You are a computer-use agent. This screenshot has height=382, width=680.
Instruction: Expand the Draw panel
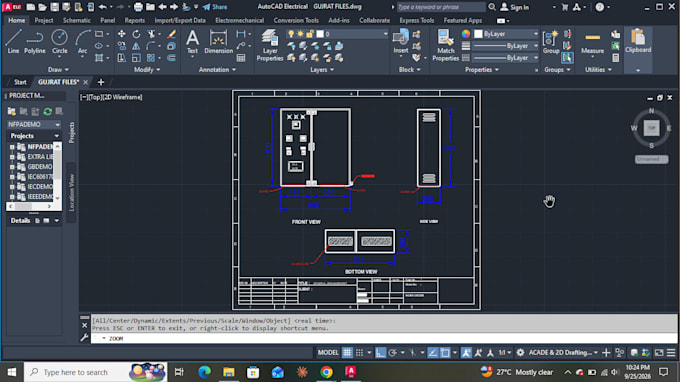pyautogui.click(x=58, y=69)
